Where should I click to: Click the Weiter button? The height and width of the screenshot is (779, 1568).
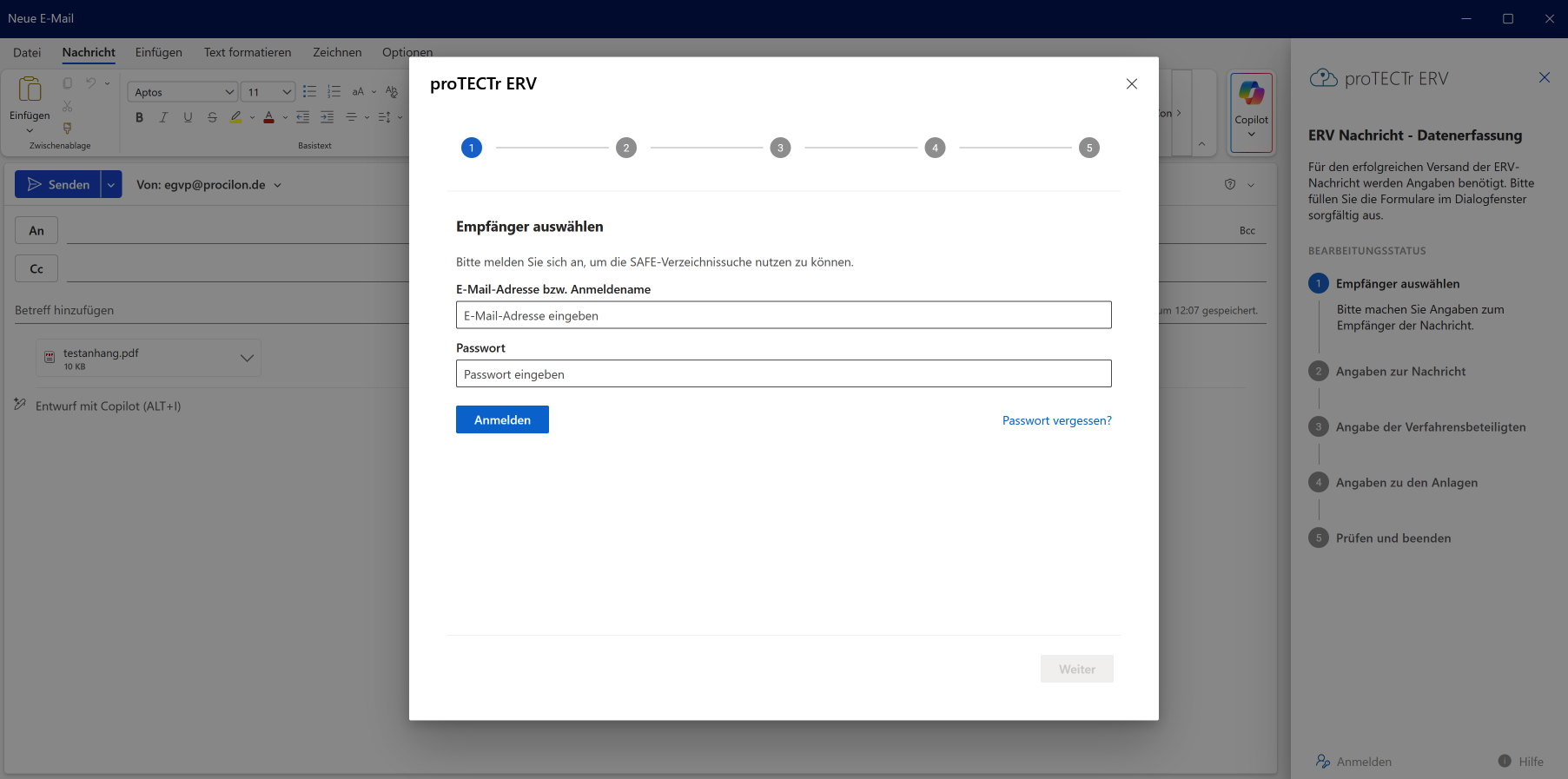point(1077,669)
